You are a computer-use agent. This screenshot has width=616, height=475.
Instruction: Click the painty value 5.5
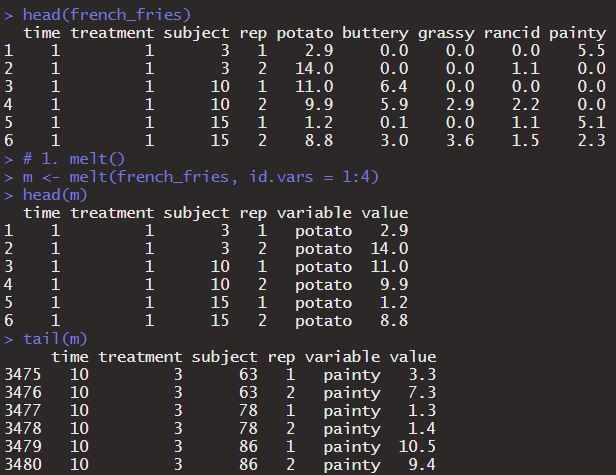tap(591, 51)
